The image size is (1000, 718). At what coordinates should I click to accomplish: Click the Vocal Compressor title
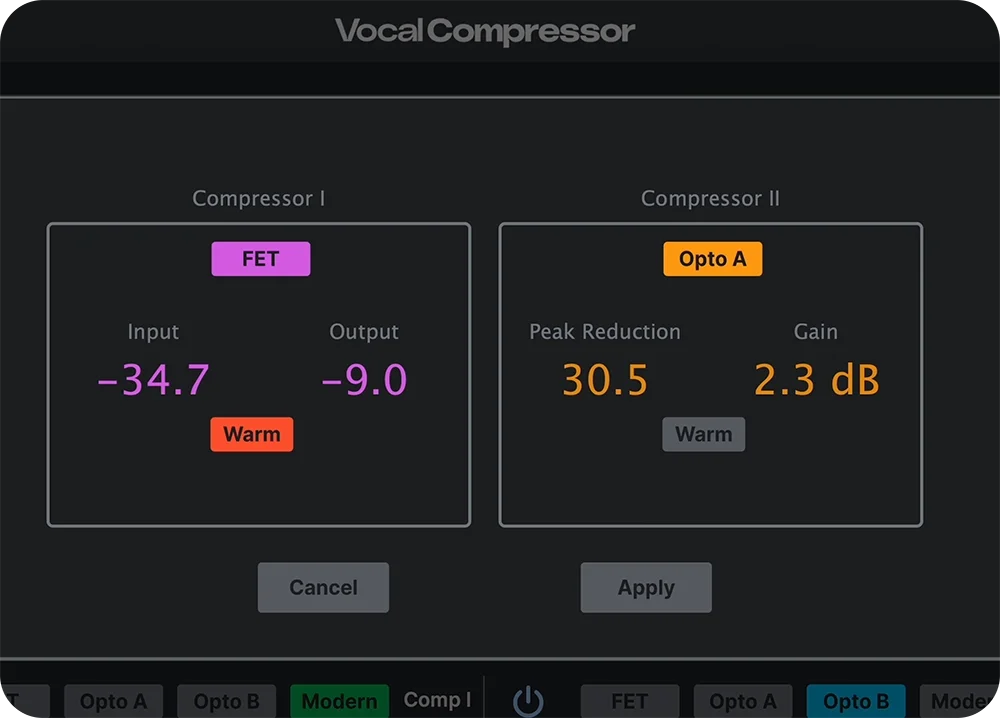(x=485, y=31)
